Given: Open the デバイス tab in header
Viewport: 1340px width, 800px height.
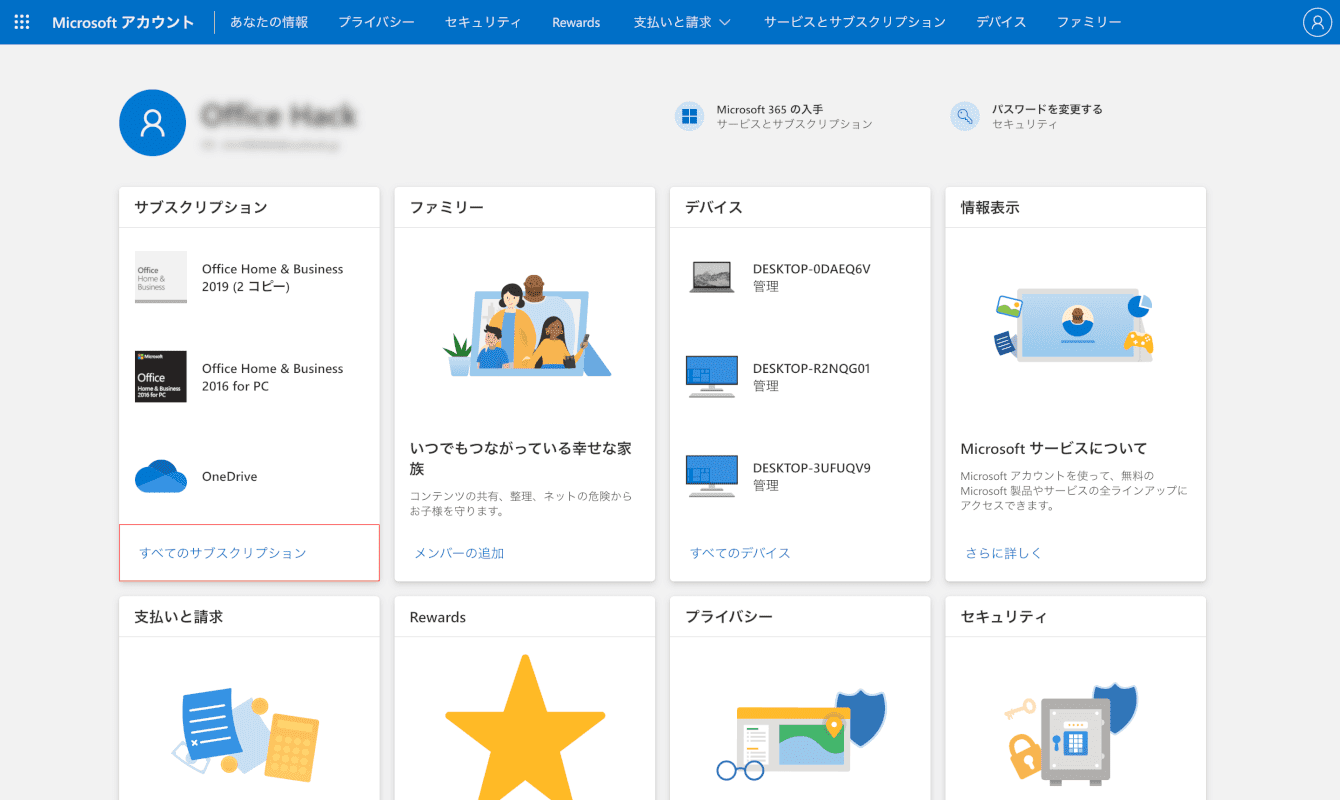Looking at the screenshot, I should click(x=1001, y=22).
